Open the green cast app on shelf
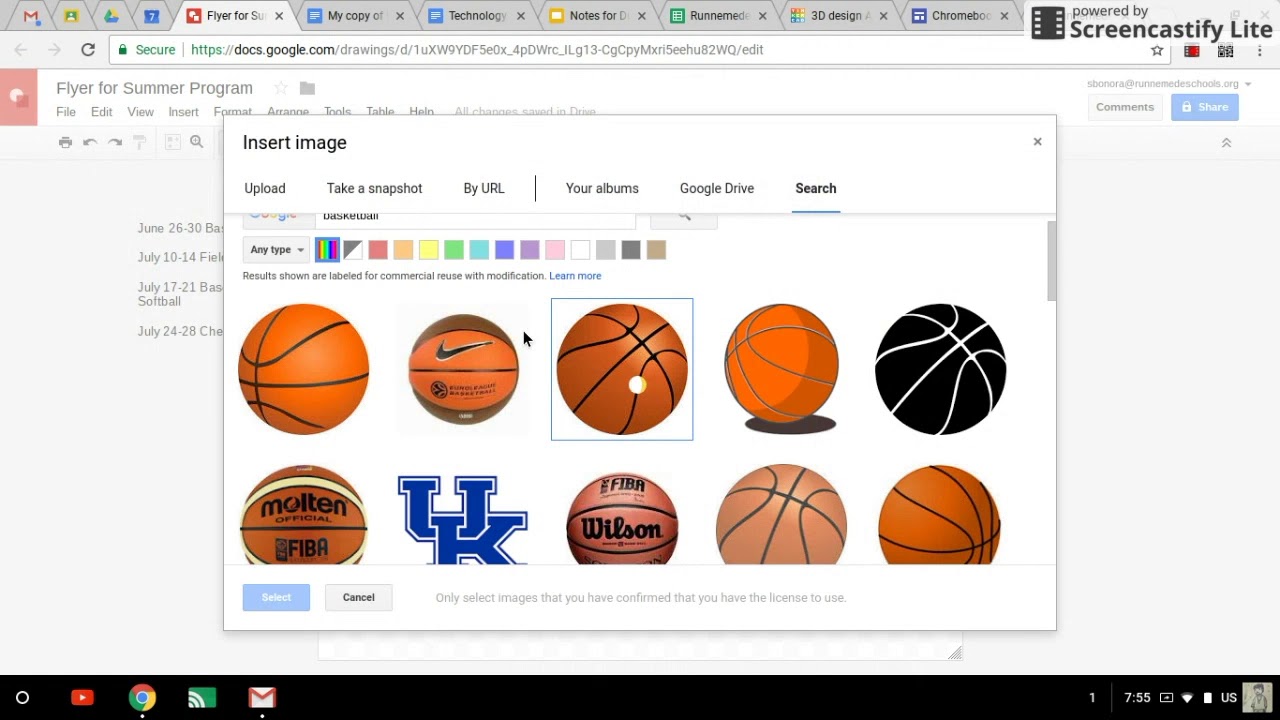 [202, 698]
